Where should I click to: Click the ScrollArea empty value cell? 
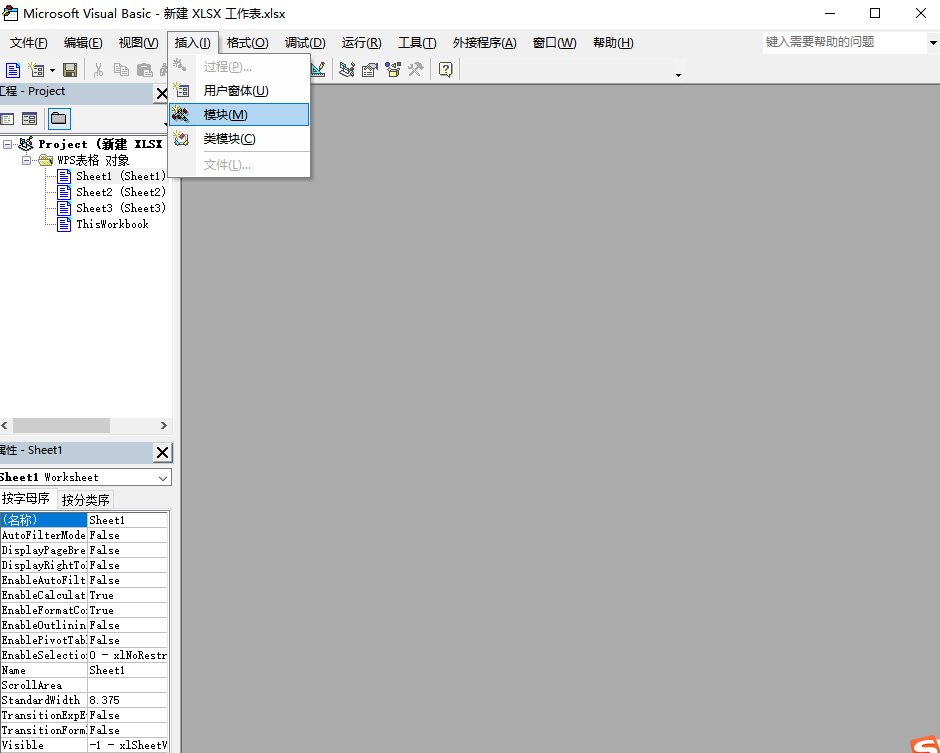point(127,685)
